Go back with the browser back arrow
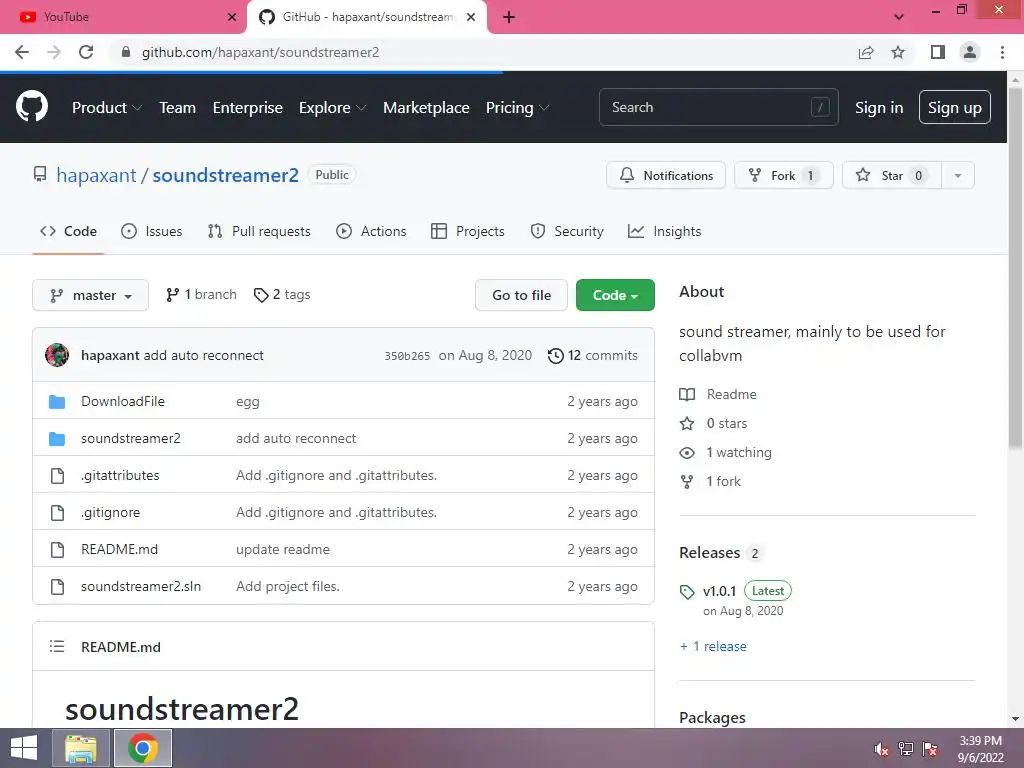Screen dimensions: 1024x768 pos(22,52)
